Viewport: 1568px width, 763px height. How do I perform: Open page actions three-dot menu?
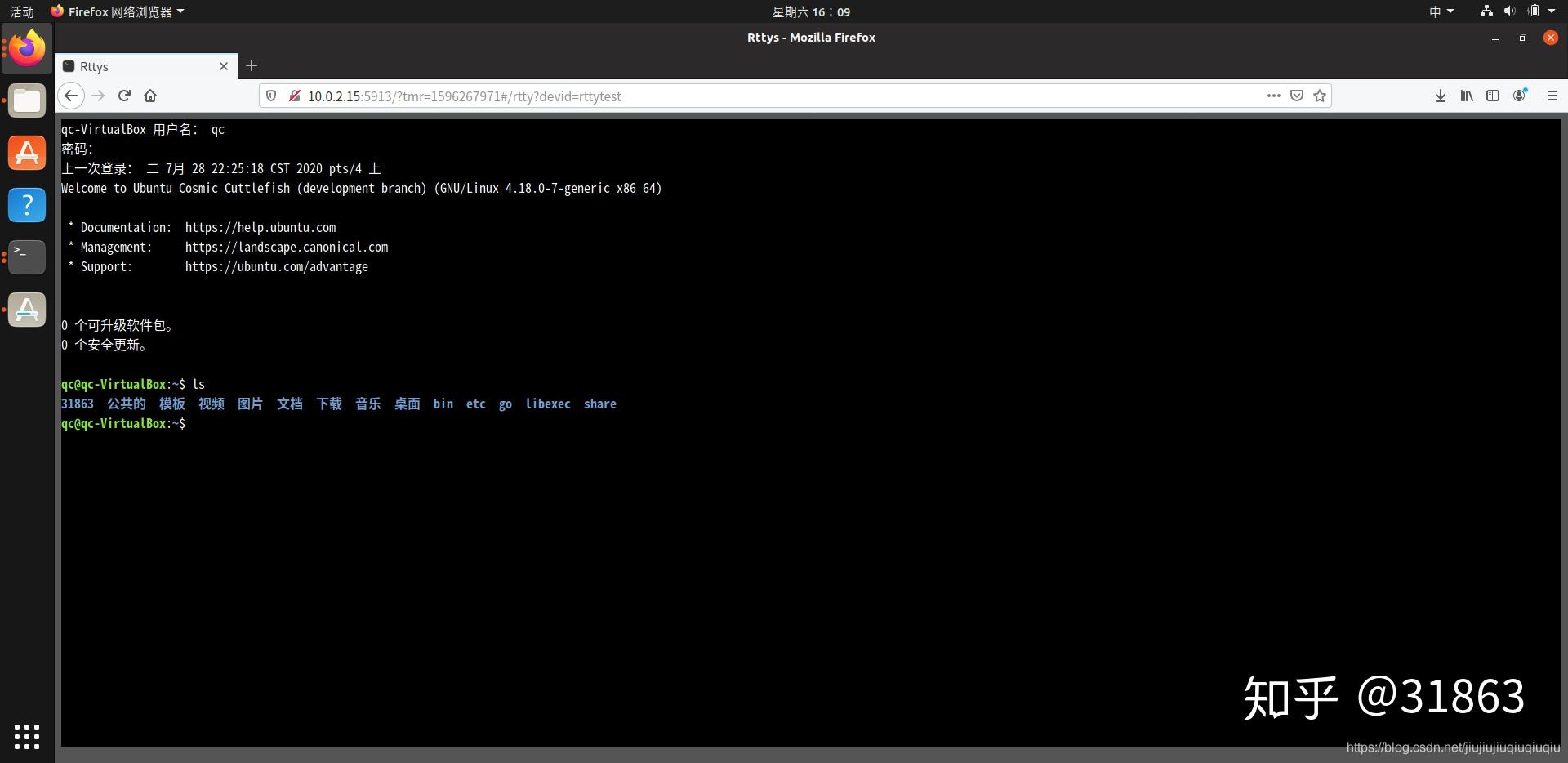tap(1273, 96)
